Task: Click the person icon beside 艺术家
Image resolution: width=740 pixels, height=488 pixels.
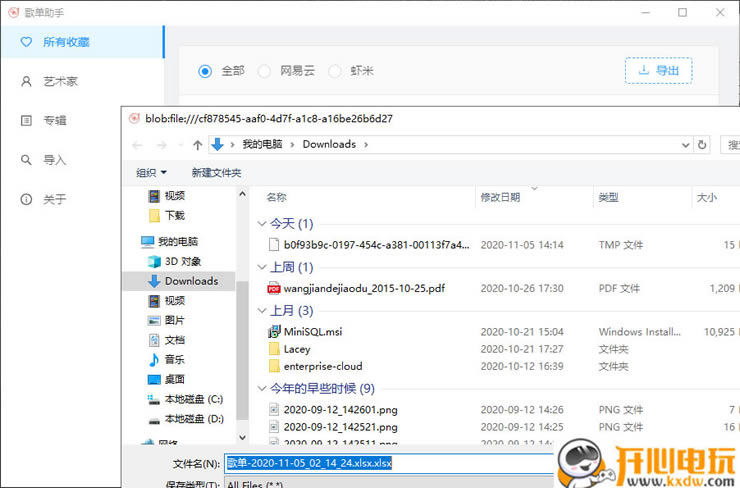Action: (x=26, y=81)
